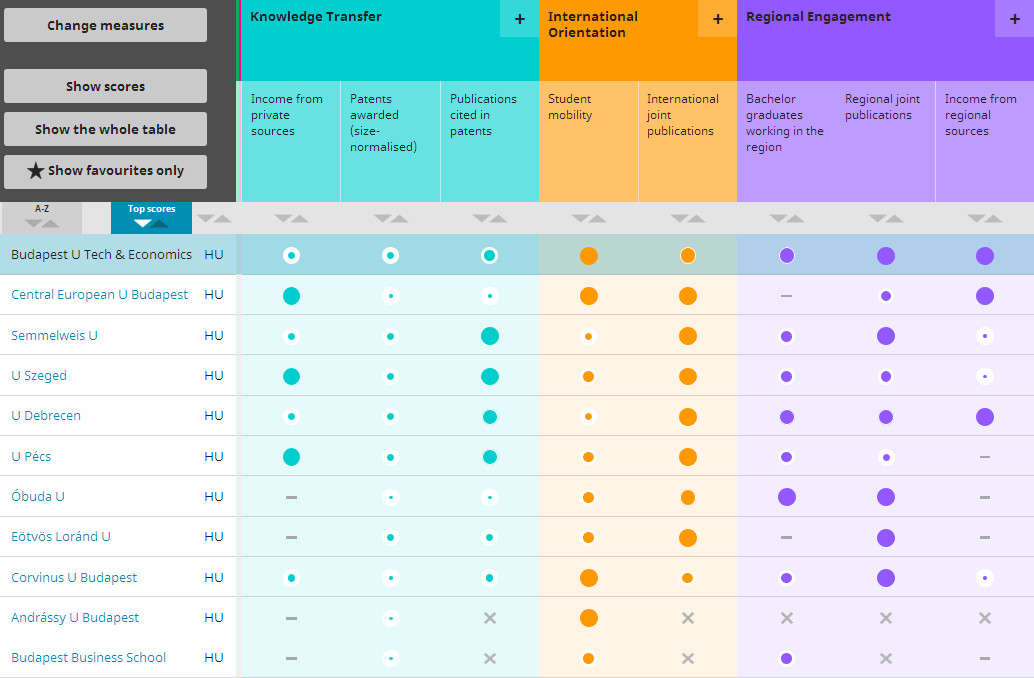Click Corvinus U Budapest Regional joint publications dot
1034x678 pixels.
(886, 578)
